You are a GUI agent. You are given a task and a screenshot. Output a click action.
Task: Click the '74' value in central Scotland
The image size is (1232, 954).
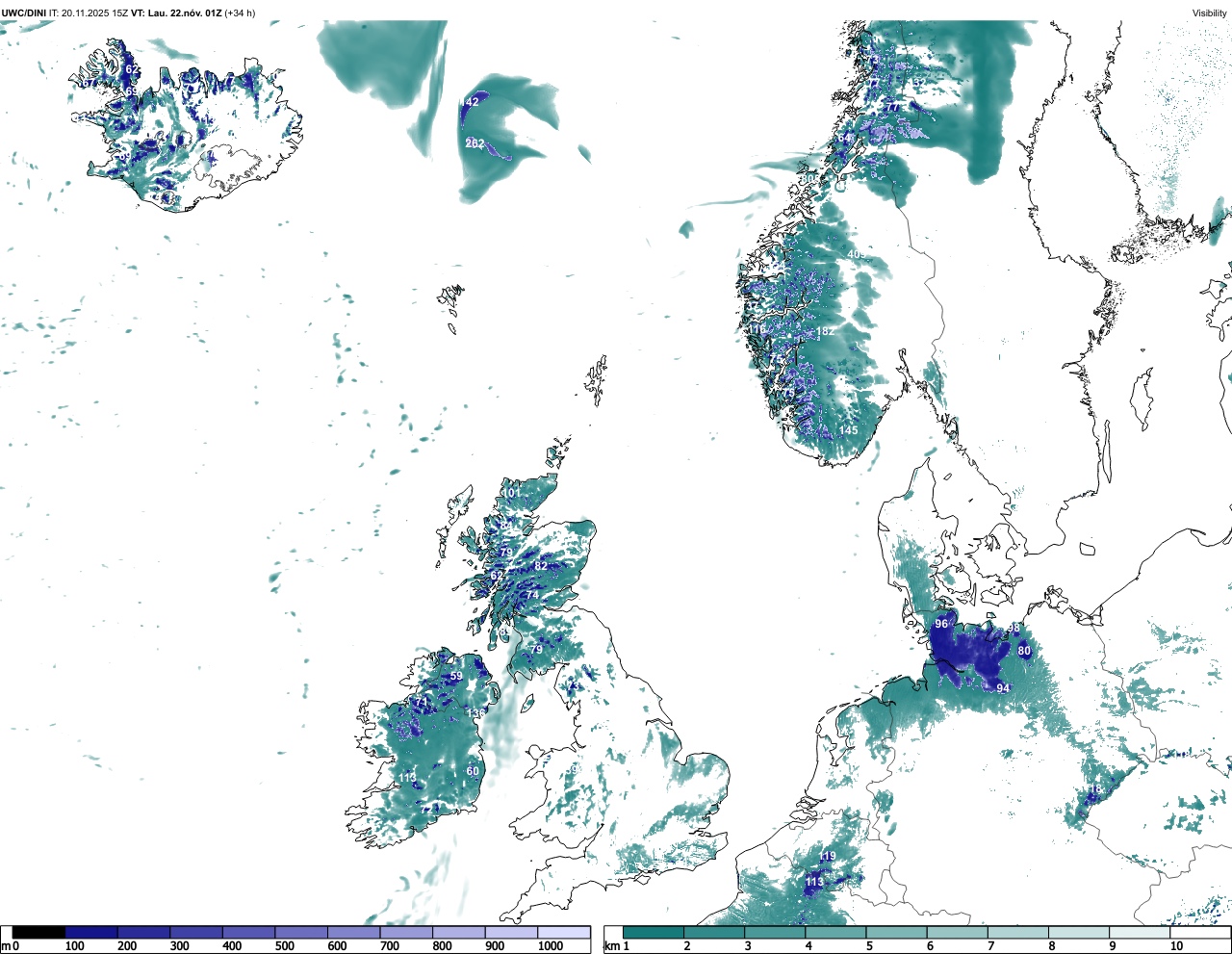coord(532,595)
